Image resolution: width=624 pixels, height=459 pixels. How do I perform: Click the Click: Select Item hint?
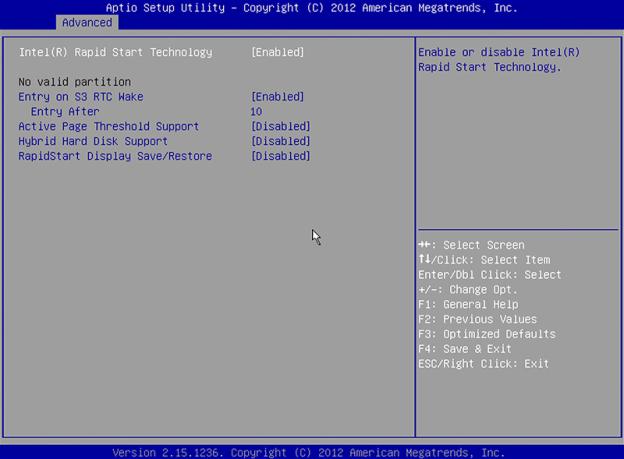[x=484, y=260]
